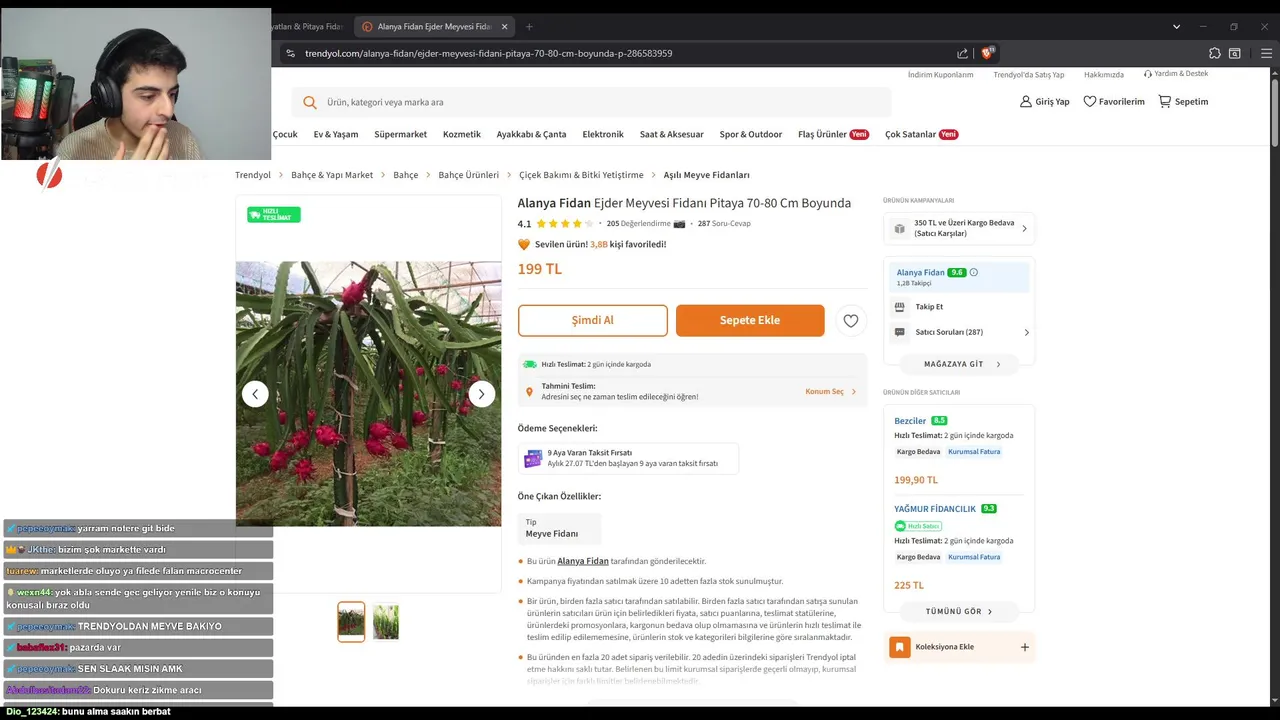Click MAĞAZAYA GİT button
The height and width of the screenshot is (720, 1280).
click(959, 365)
